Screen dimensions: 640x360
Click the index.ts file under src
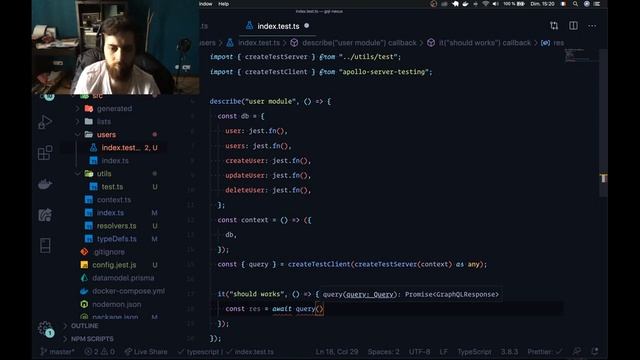point(110,213)
